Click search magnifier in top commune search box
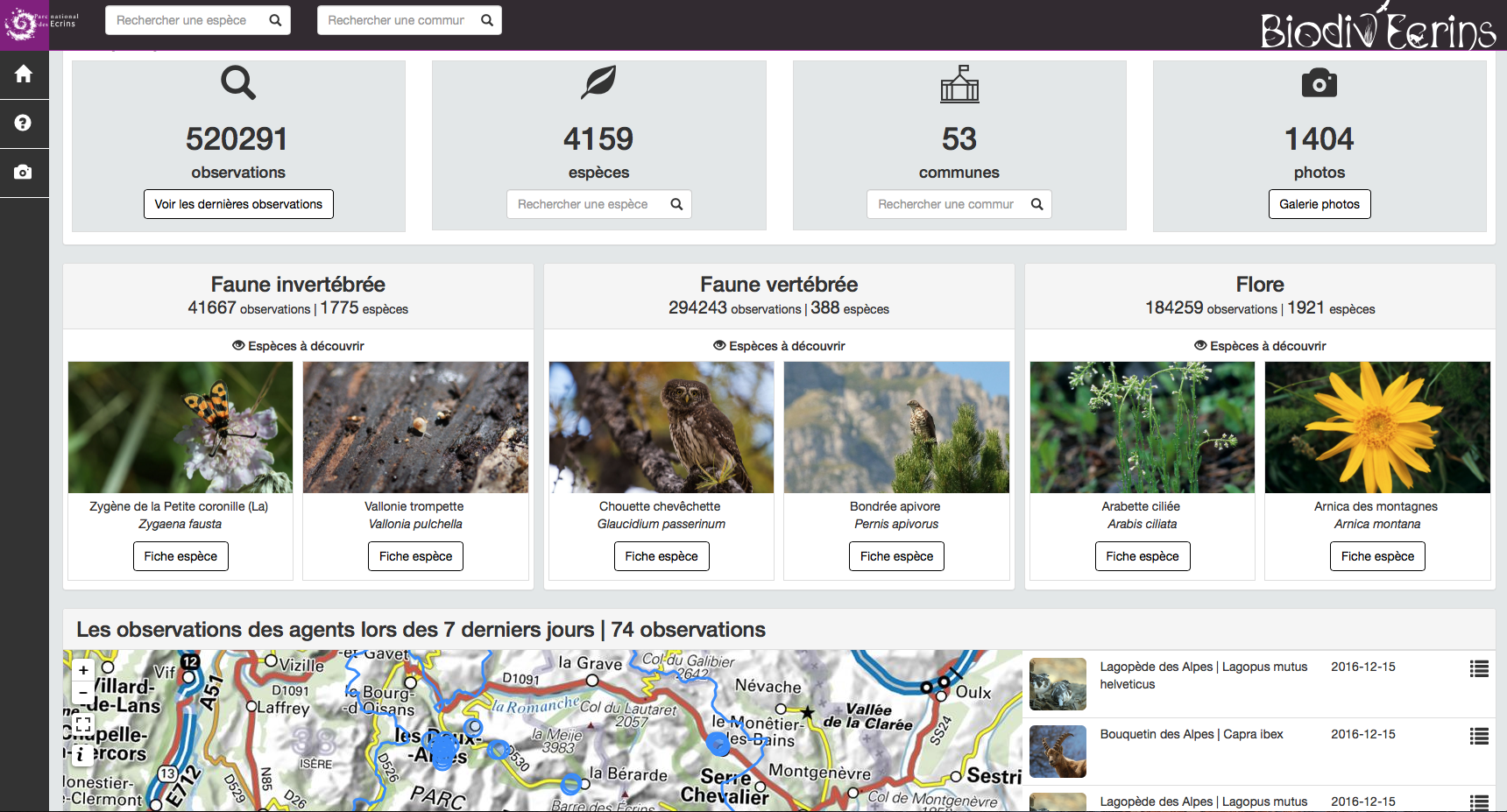The image size is (1507, 812). click(x=487, y=20)
